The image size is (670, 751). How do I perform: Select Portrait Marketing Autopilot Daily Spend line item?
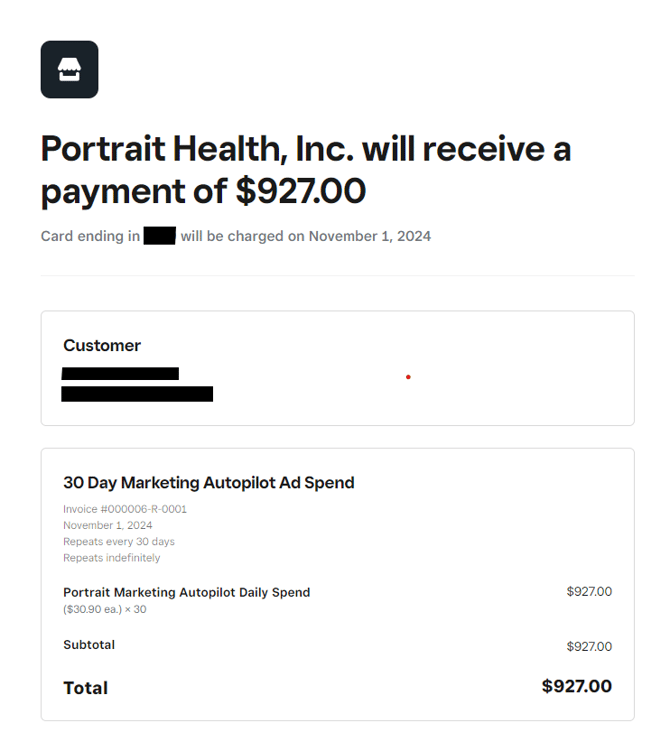point(187,592)
